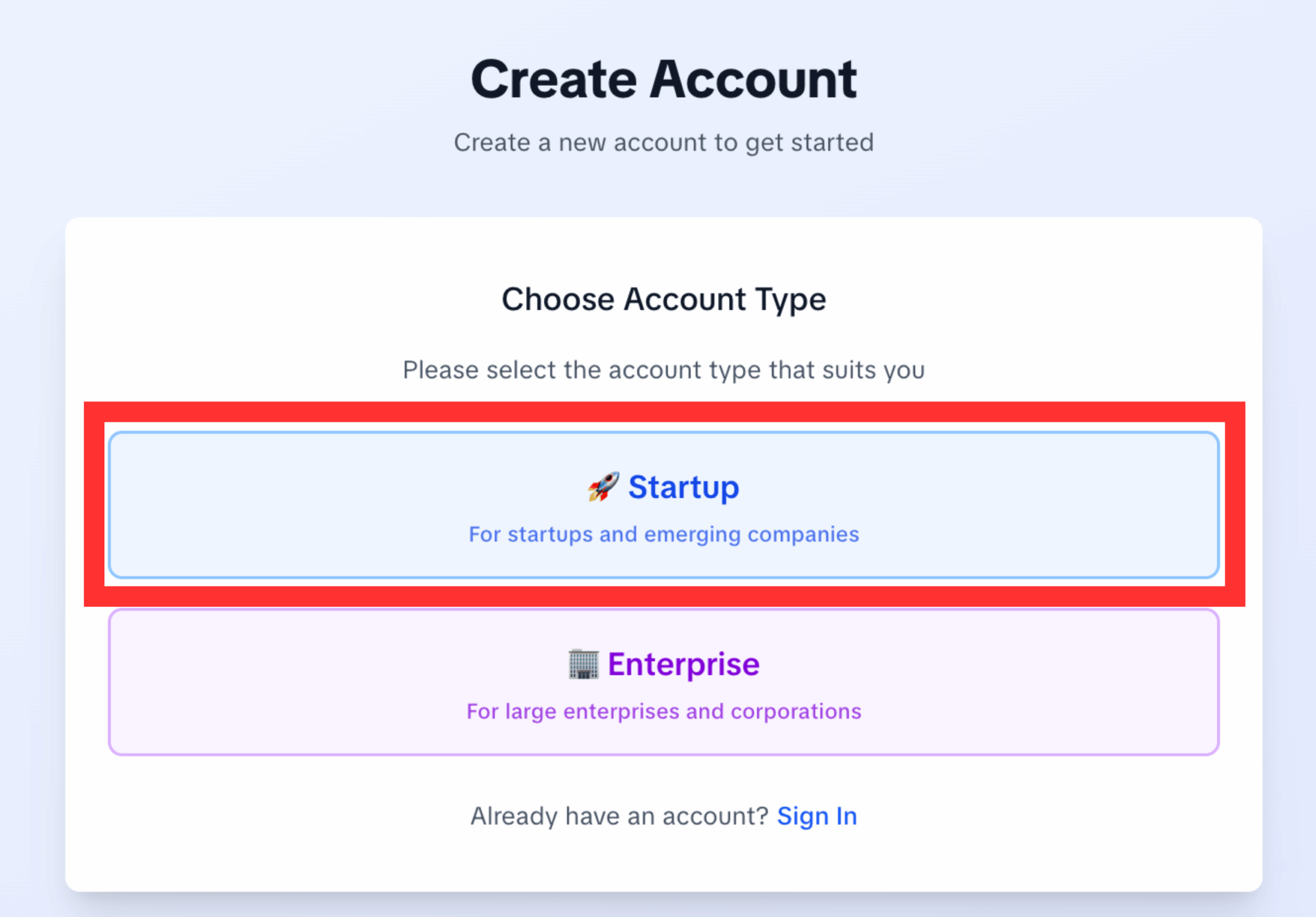Viewport: 1316px width, 917px height.
Task: Click the light blue page background beside the title
Action: point(229,80)
